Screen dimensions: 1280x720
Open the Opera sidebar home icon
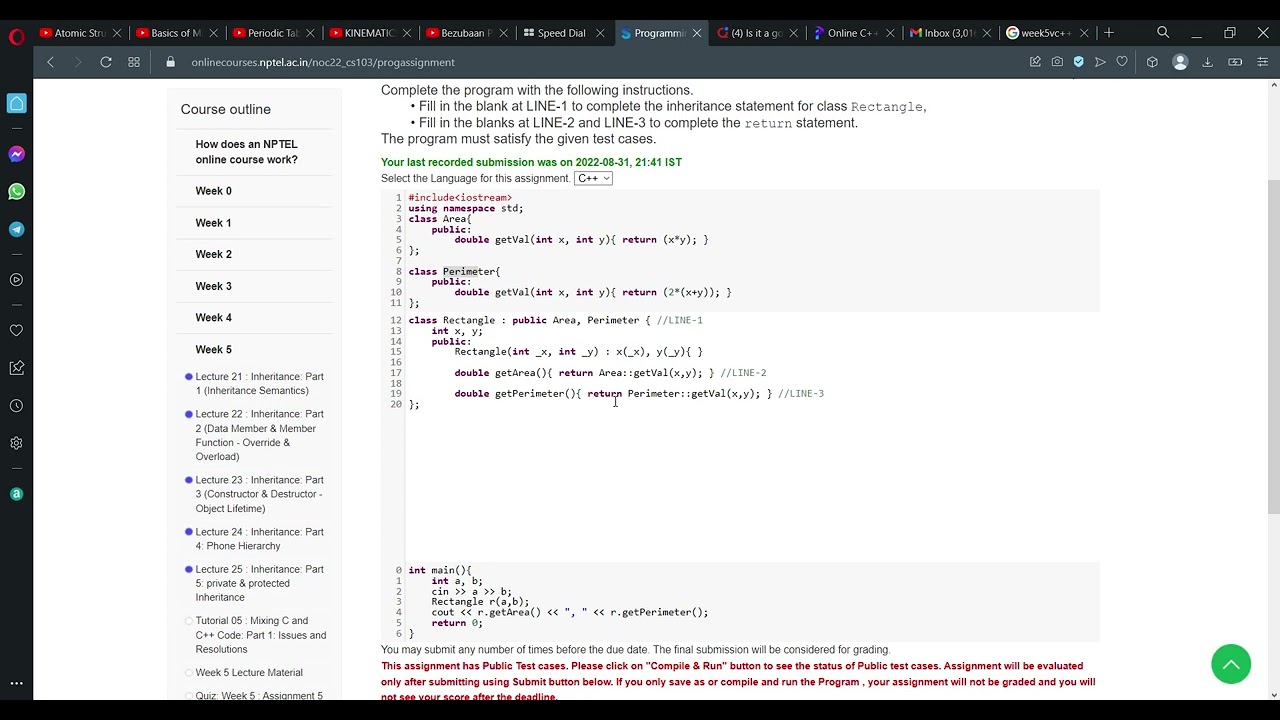tap(17, 103)
